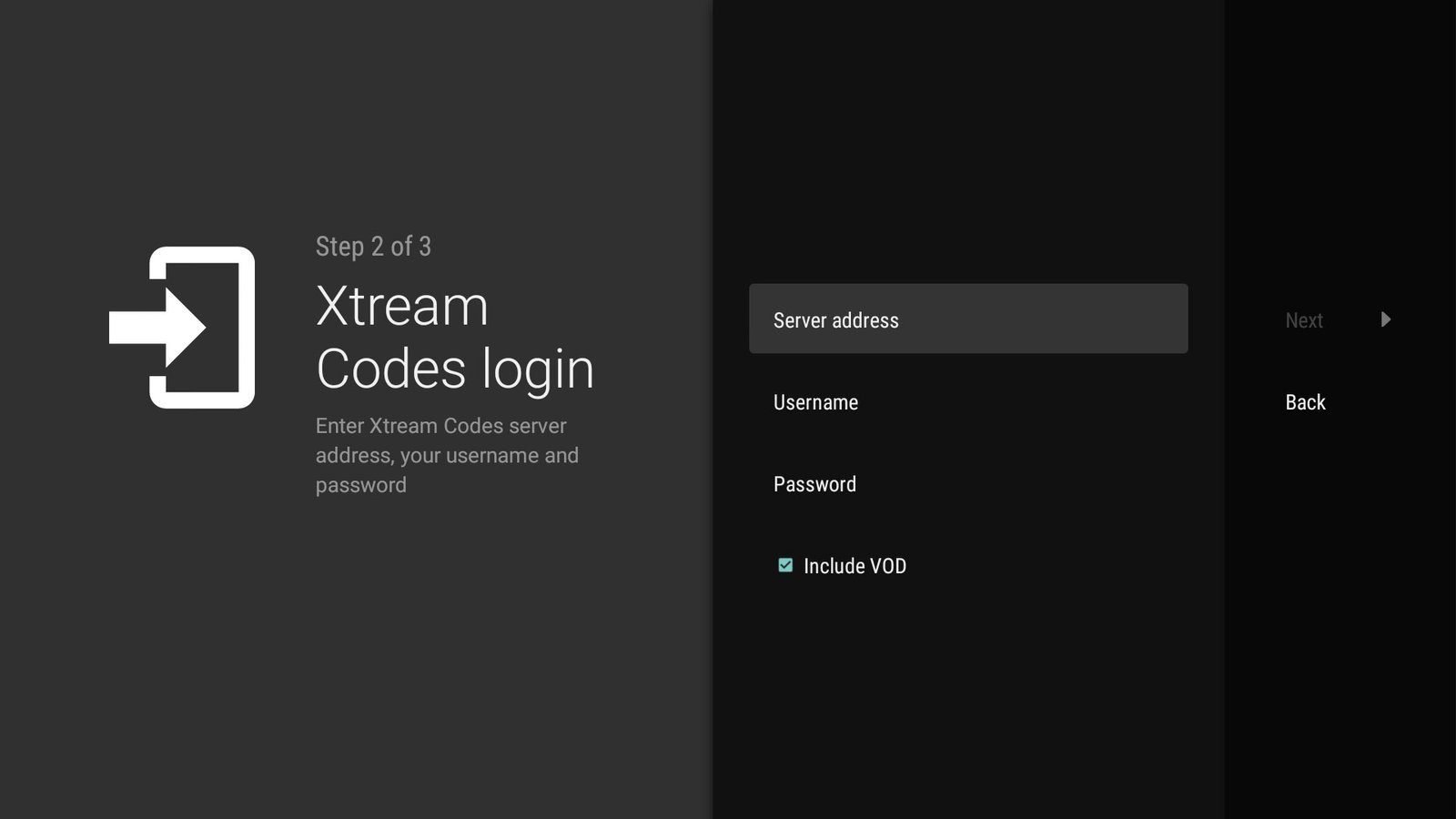The height and width of the screenshot is (819, 1456).
Task: Click the triangle arrow beside Next
Action: (x=1385, y=319)
